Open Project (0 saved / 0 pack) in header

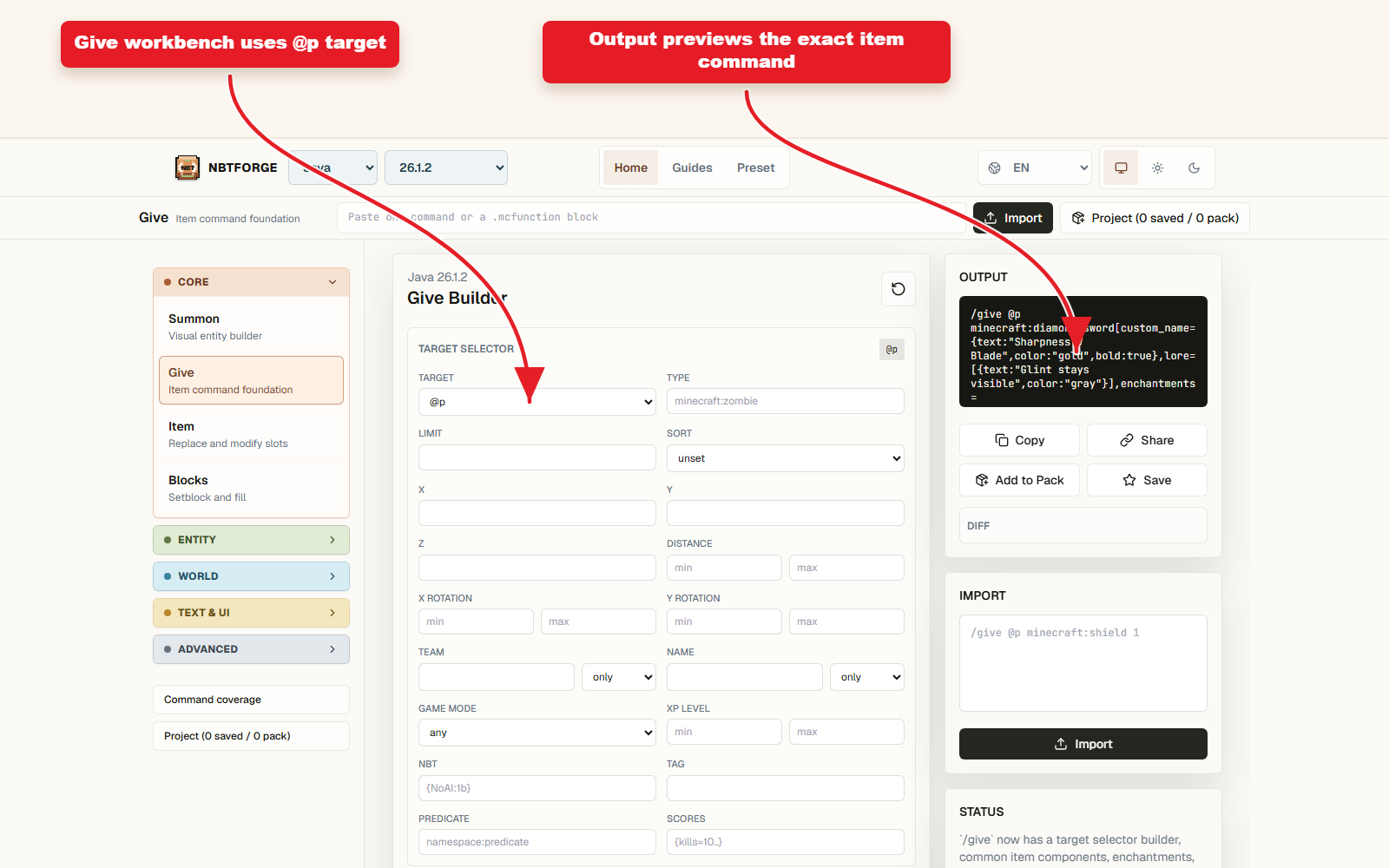[1155, 218]
